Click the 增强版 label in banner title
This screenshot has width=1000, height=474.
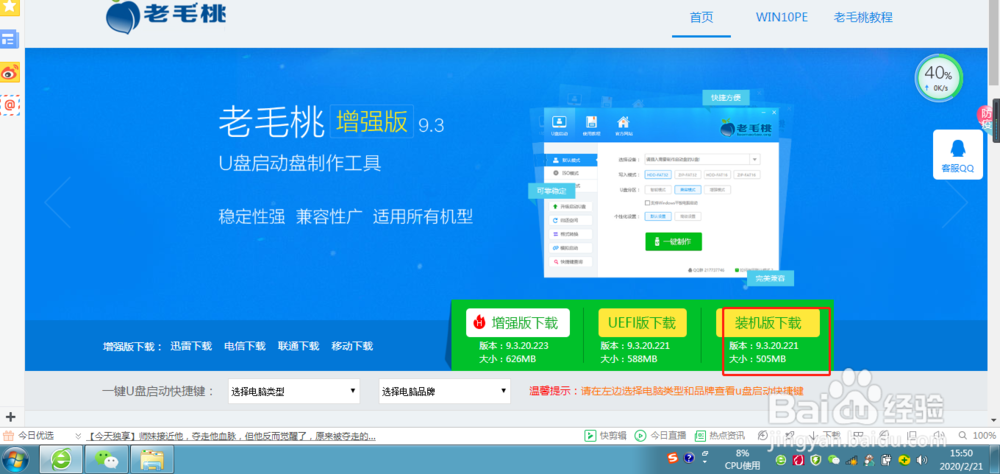(372, 122)
